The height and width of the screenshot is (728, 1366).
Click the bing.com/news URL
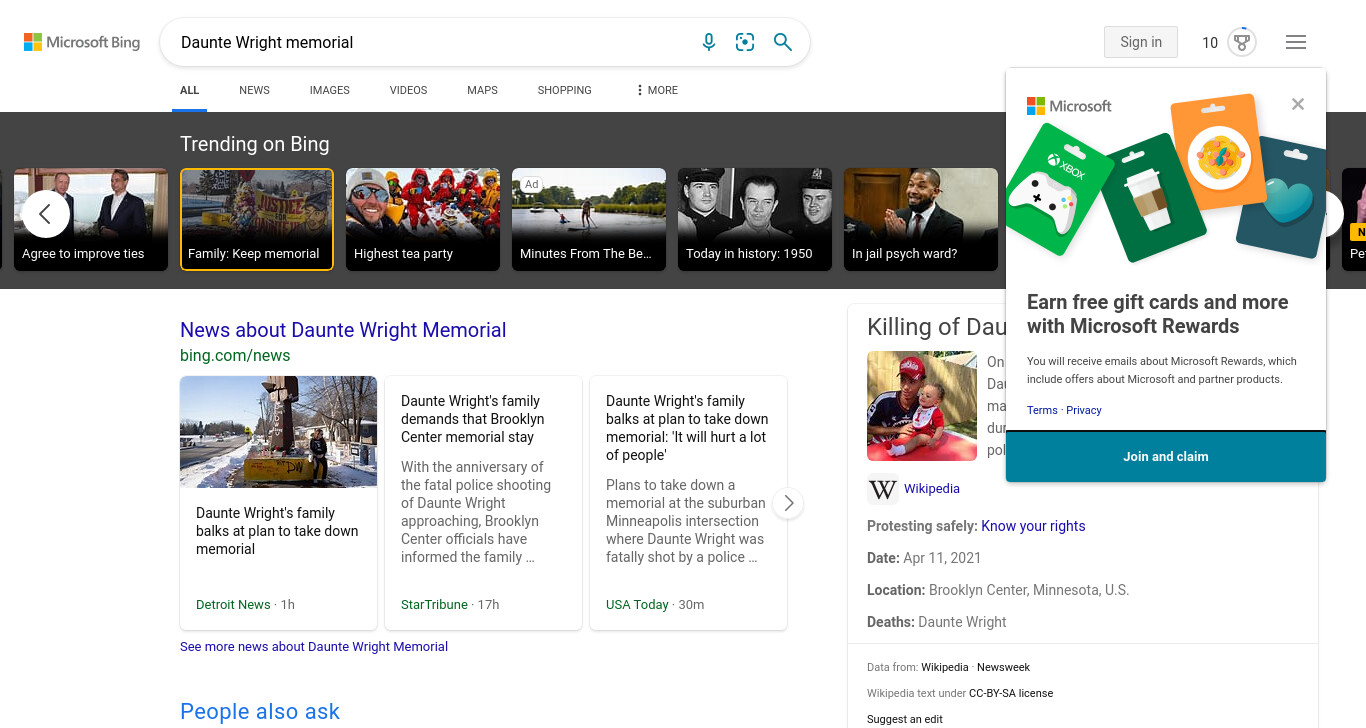coord(235,356)
